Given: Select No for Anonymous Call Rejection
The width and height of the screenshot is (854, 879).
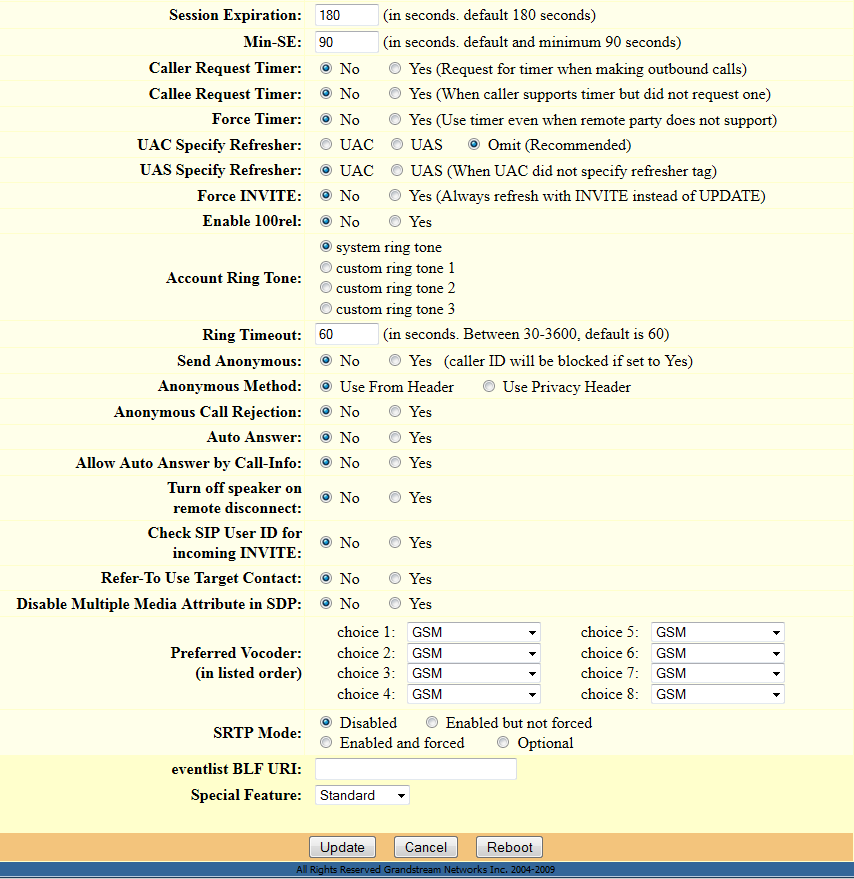Looking at the screenshot, I should (x=326, y=411).
